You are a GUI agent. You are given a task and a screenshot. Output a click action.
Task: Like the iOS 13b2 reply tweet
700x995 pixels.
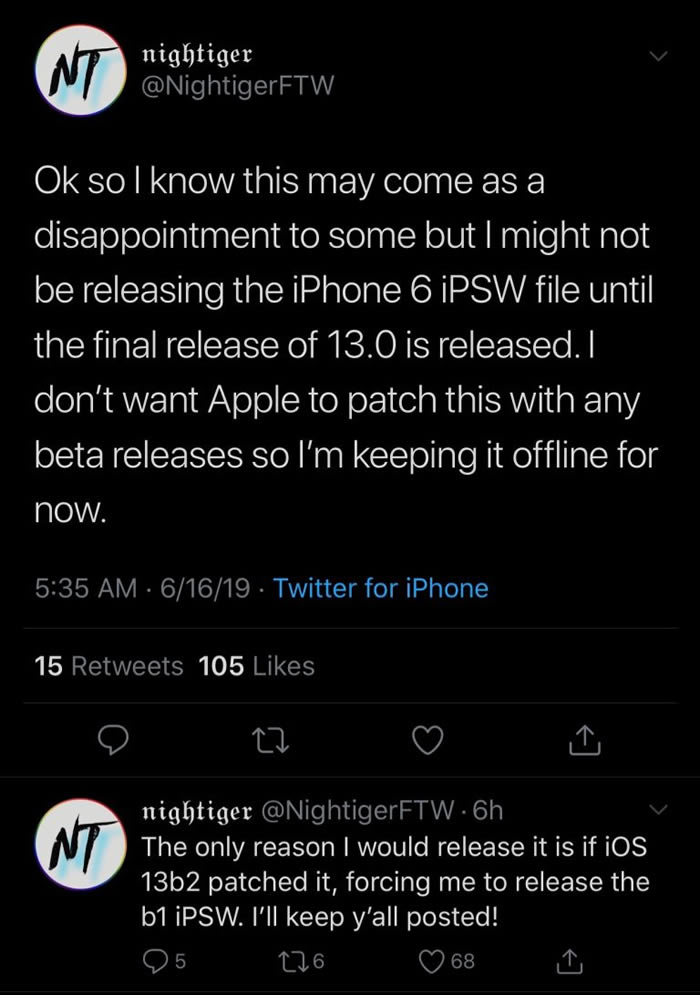click(x=438, y=961)
